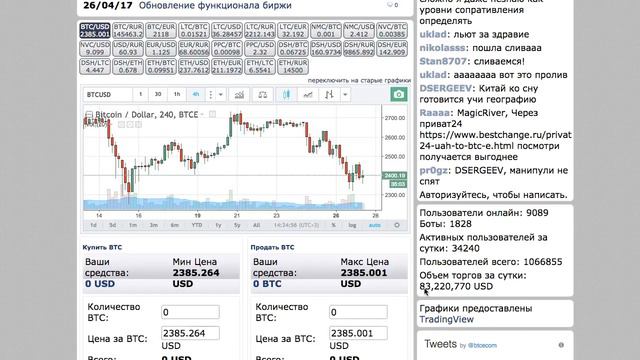Open the bestchange.ru link in chat

pyautogui.click(x=496, y=140)
